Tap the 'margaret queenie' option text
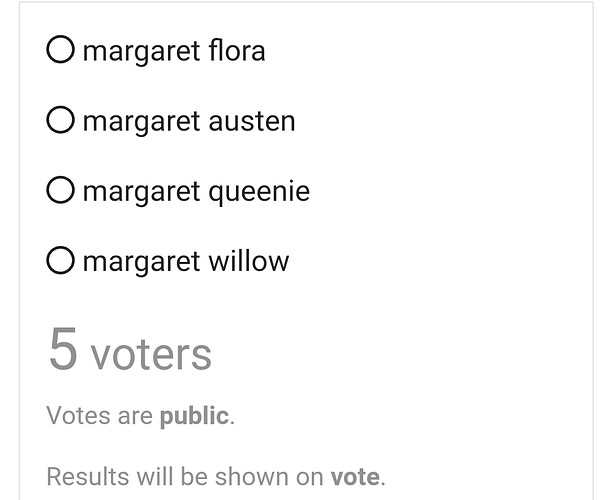Image resolution: width=610 pixels, height=500 pixels. (196, 191)
